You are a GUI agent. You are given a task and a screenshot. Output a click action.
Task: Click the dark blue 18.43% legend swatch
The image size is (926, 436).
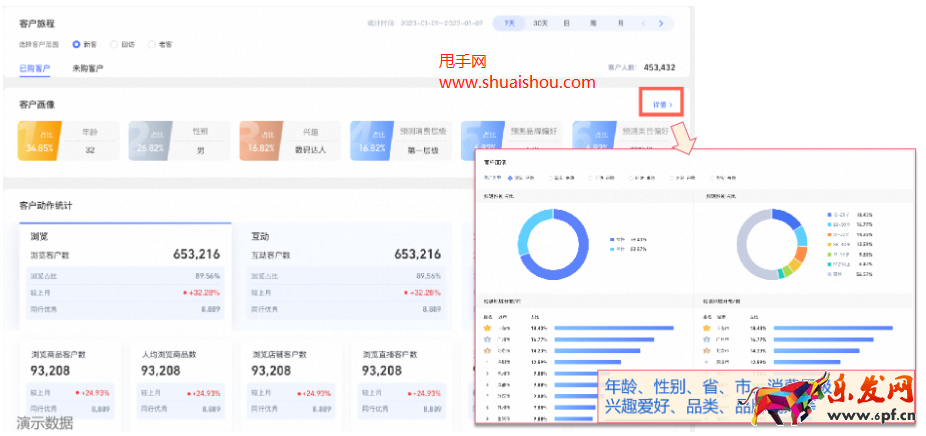click(x=830, y=215)
